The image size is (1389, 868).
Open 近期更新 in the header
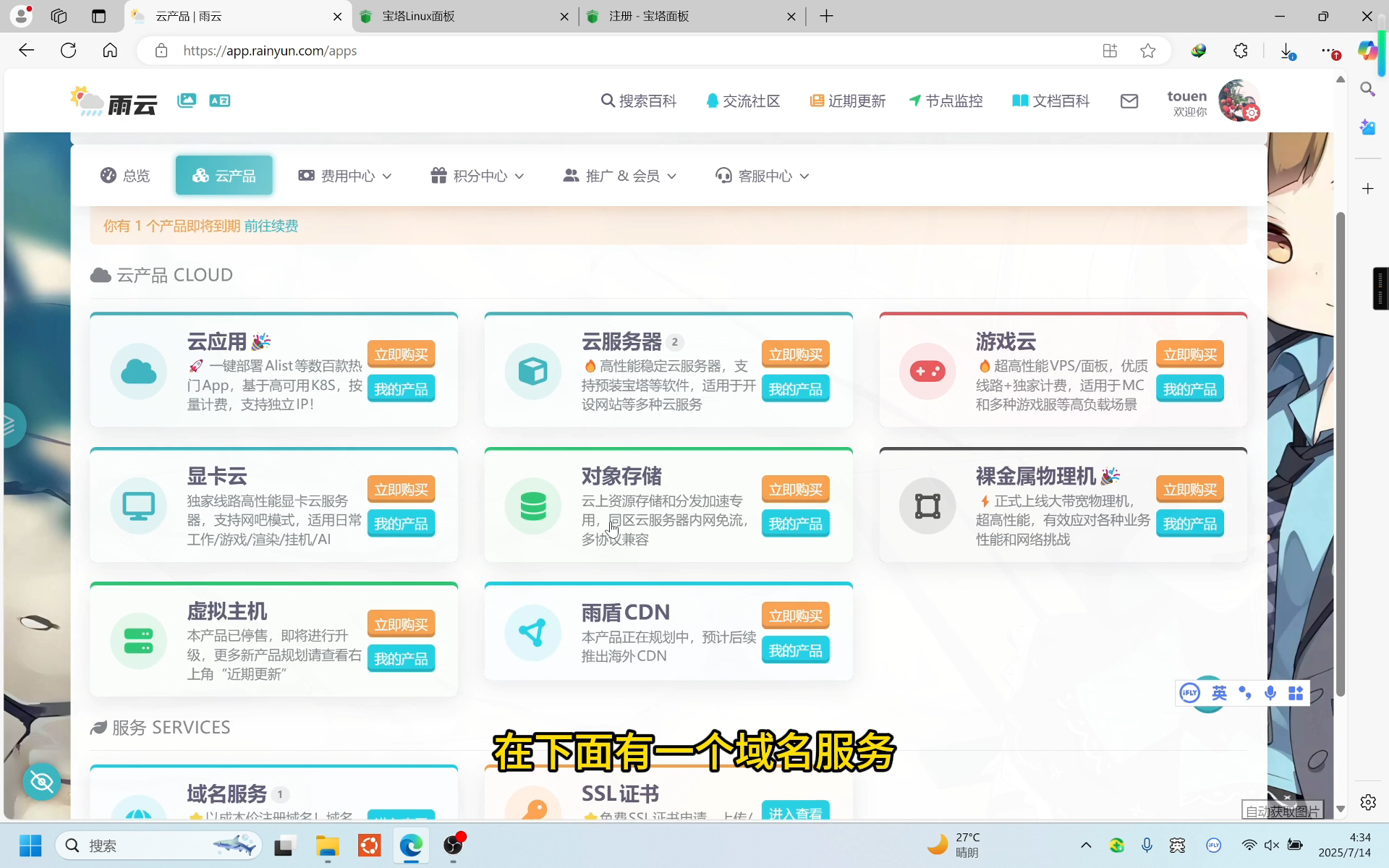(x=848, y=101)
